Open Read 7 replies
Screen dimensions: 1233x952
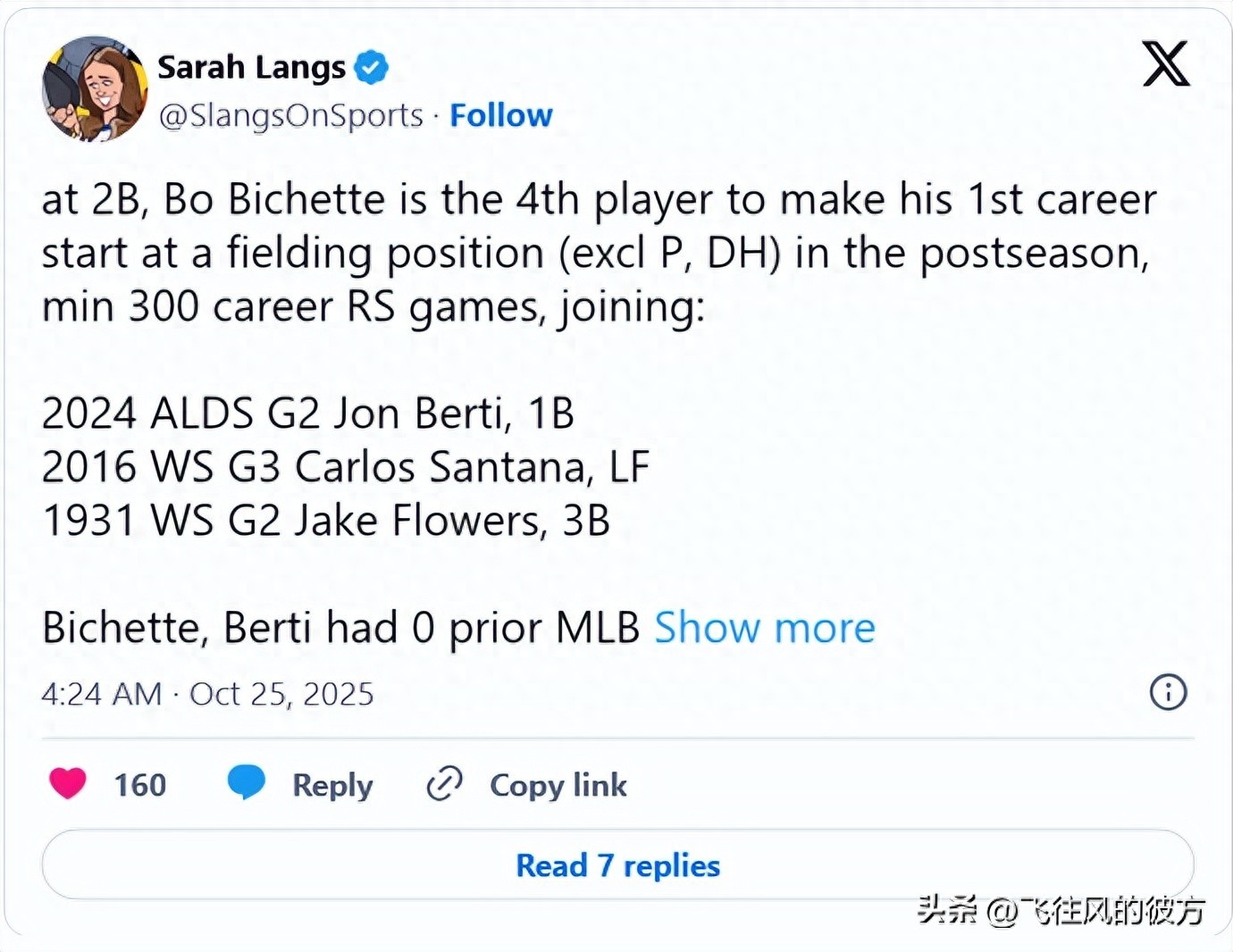tap(616, 864)
